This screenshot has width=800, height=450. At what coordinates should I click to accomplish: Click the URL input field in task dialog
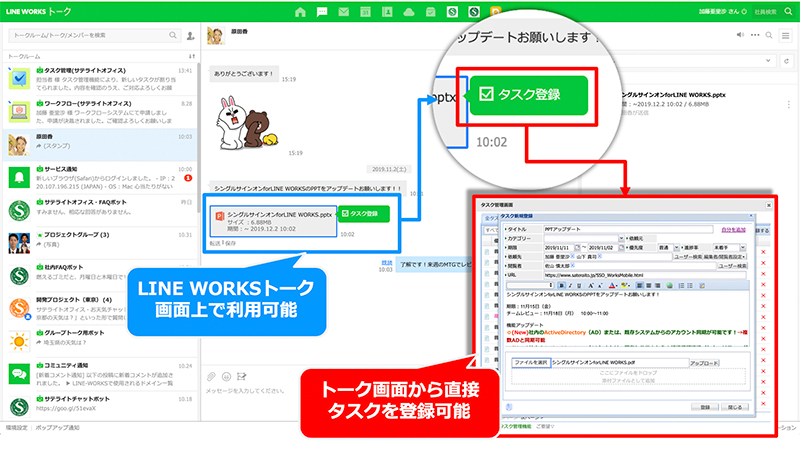(x=645, y=275)
